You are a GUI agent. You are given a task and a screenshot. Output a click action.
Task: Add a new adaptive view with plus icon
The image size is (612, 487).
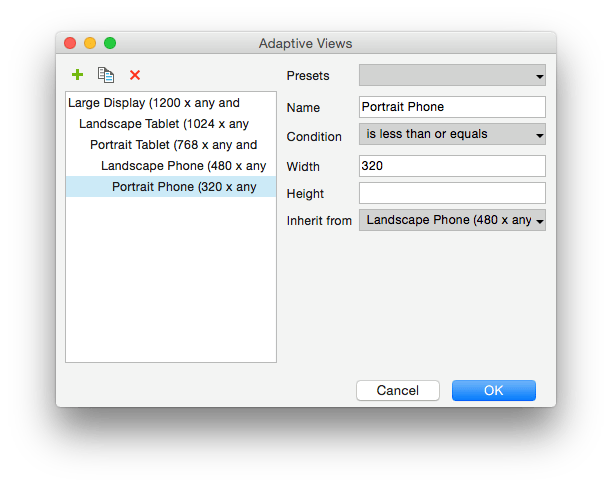tap(77, 75)
